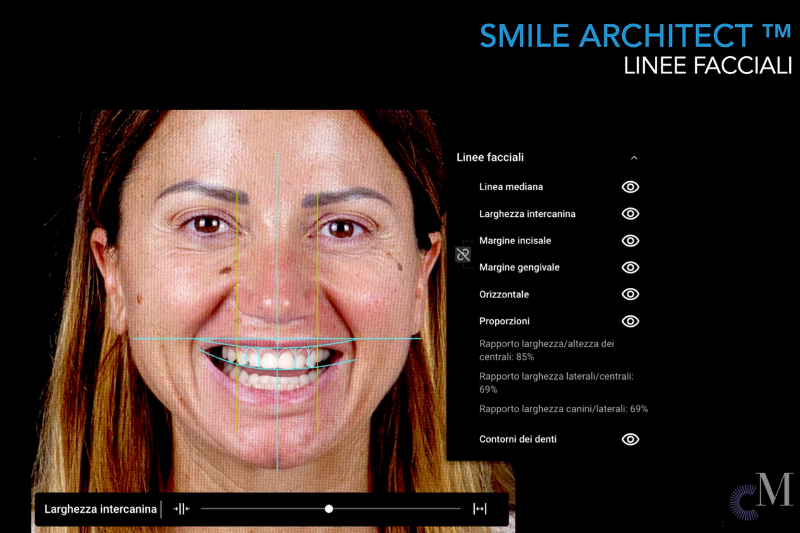
Task: Click the canini/laterali 69% ratio text
Action: tap(563, 409)
